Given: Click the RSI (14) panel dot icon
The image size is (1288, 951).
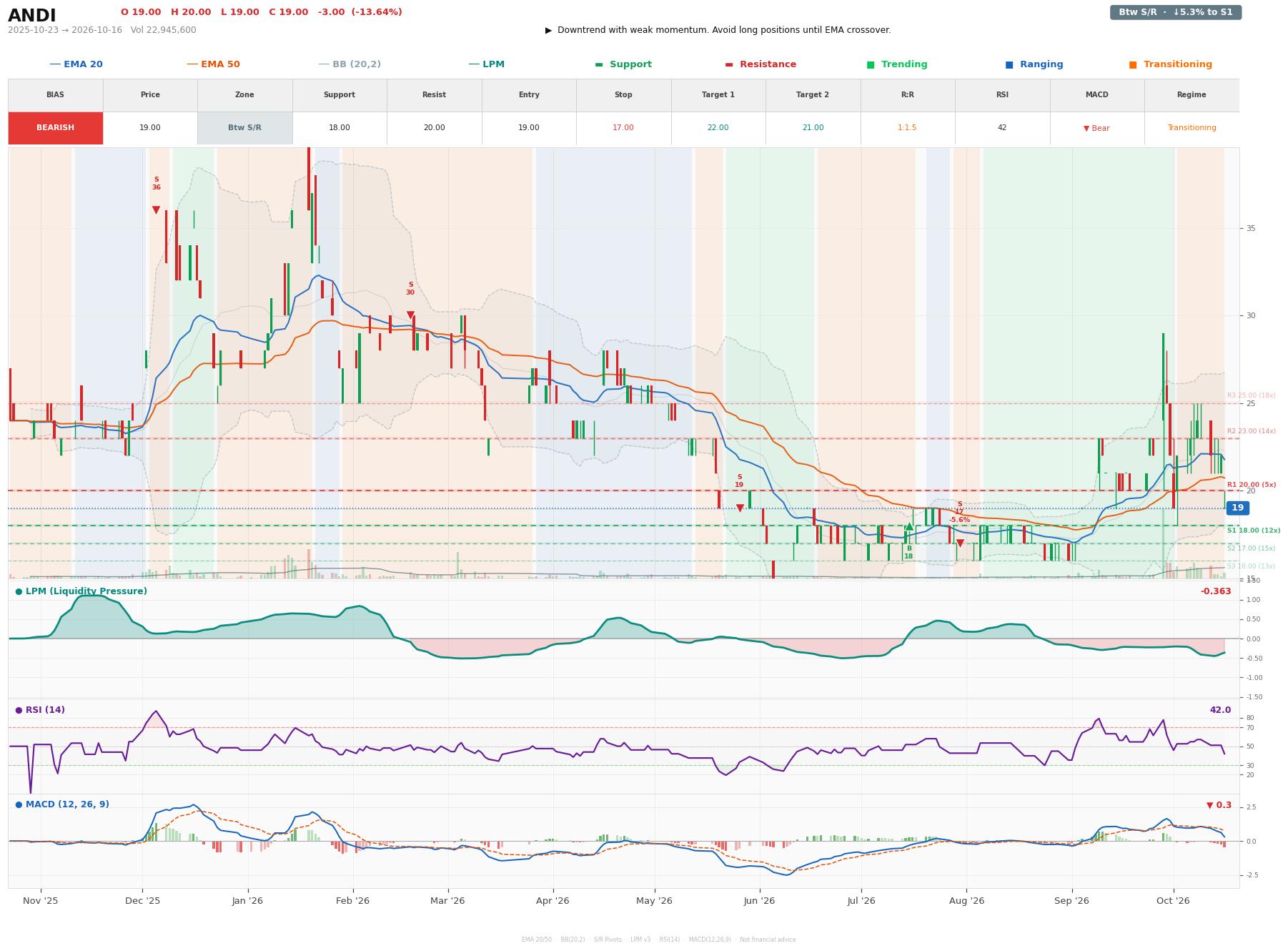Looking at the screenshot, I should (19, 710).
